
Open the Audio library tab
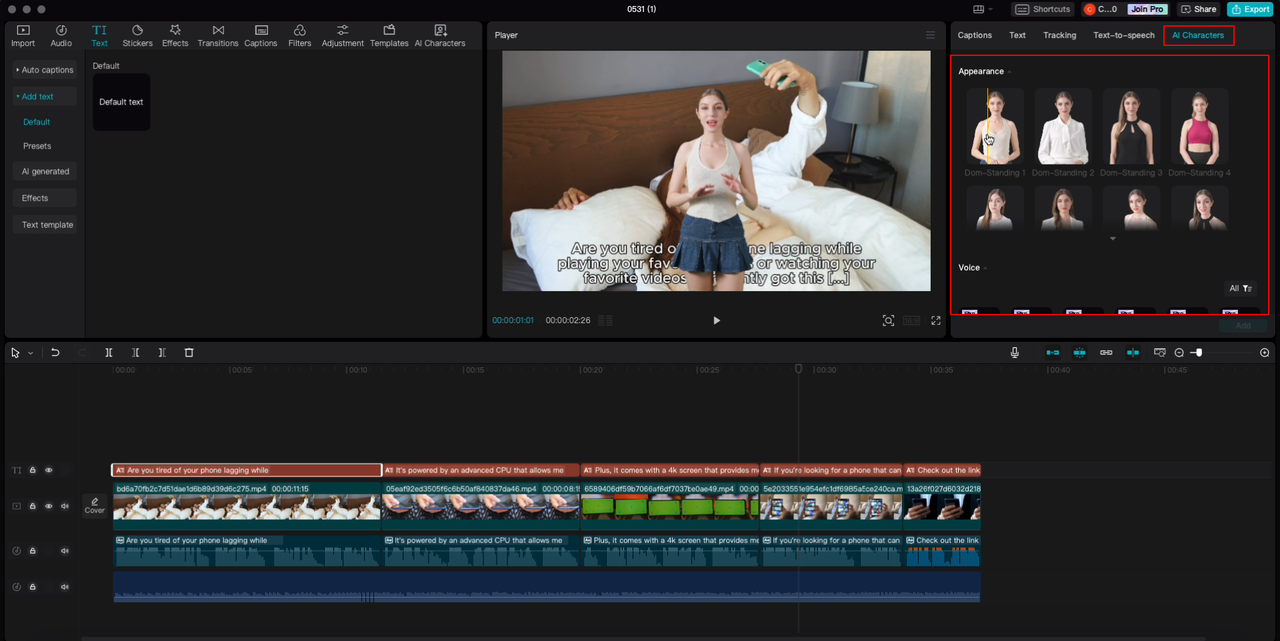pyautogui.click(x=61, y=36)
